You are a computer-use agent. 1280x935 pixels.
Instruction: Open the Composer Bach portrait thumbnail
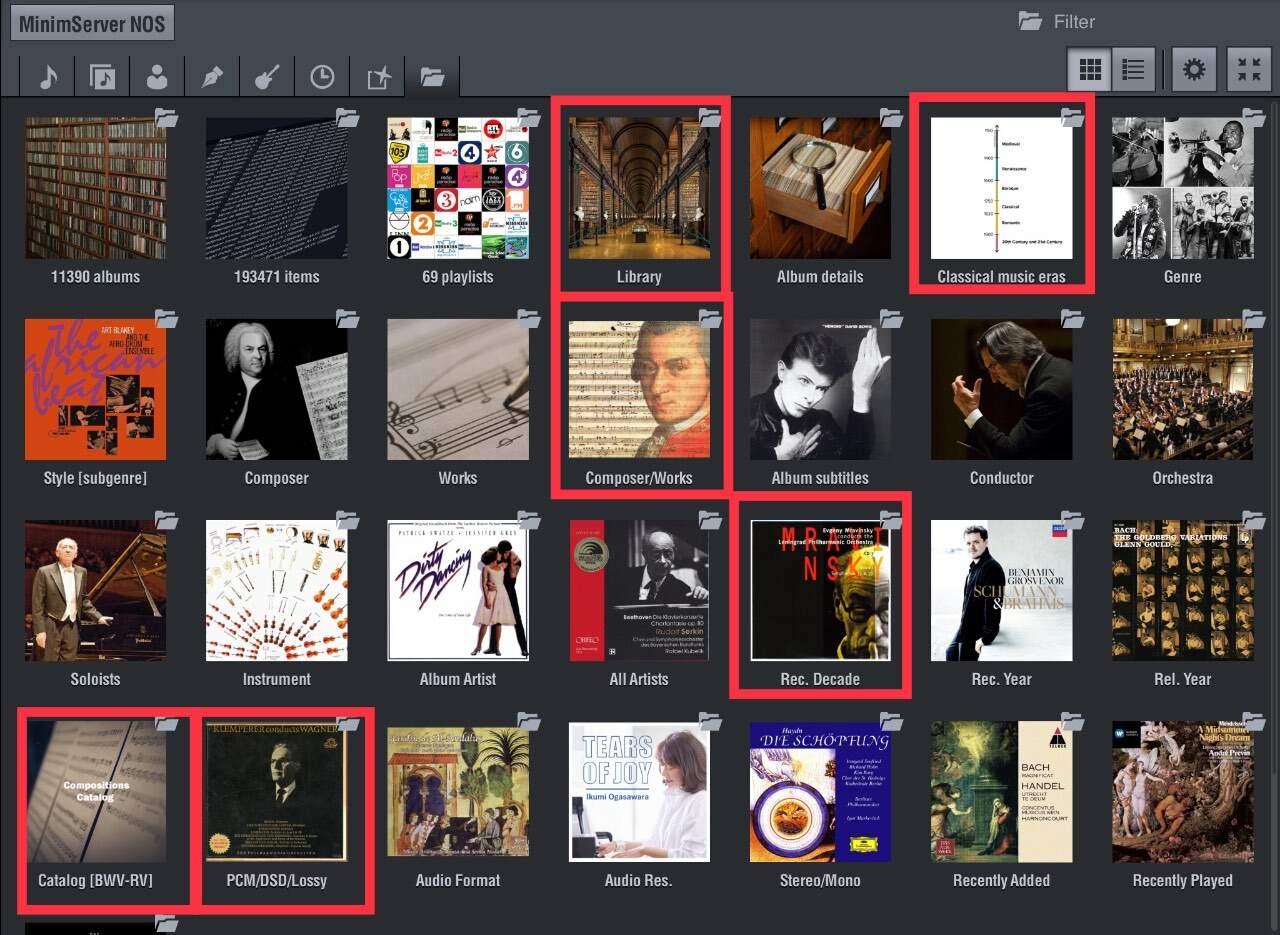coord(277,389)
